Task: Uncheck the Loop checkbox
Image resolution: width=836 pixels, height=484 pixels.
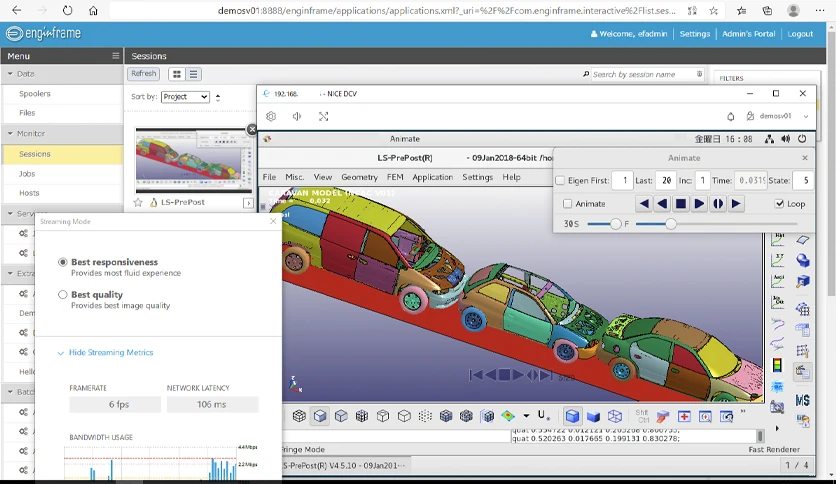Action: point(779,204)
